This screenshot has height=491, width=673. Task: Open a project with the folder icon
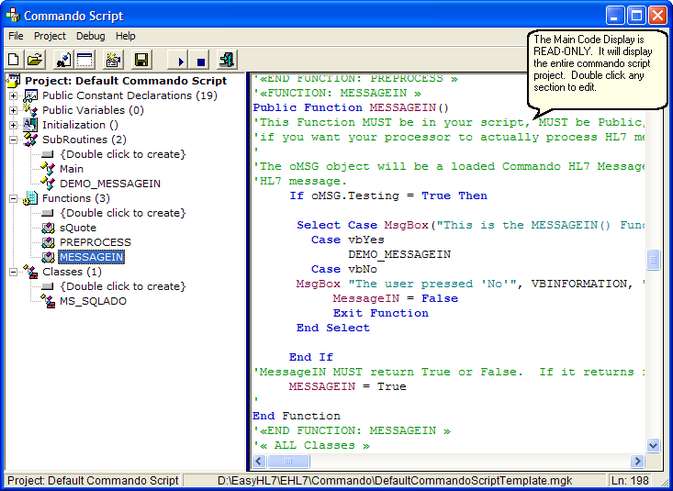[x=35, y=60]
